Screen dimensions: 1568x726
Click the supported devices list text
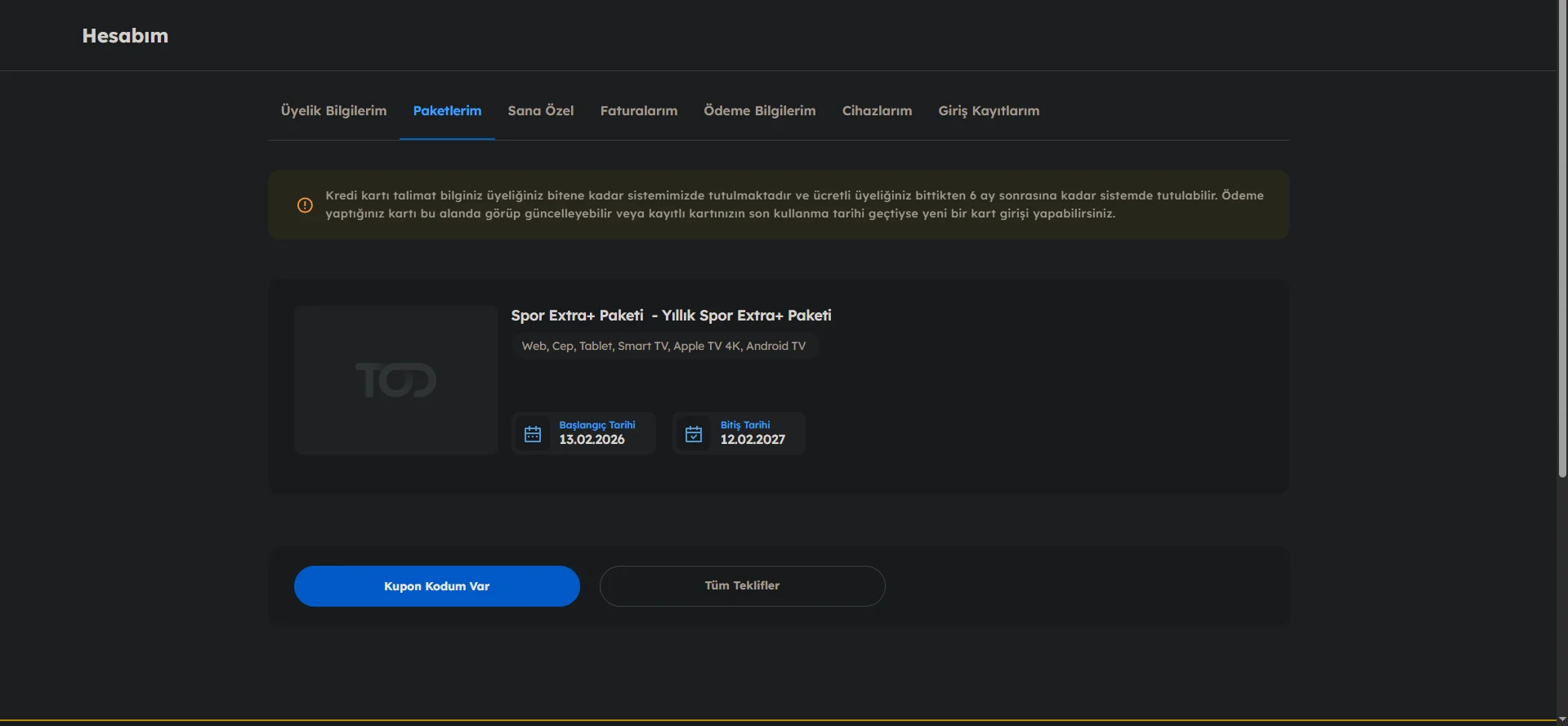(x=663, y=347)
